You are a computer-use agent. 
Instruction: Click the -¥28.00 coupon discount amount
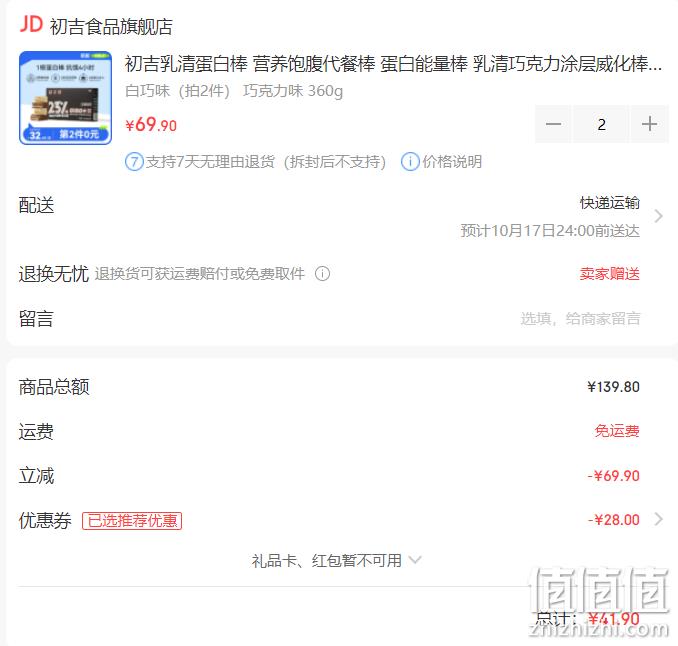(614, 519)
